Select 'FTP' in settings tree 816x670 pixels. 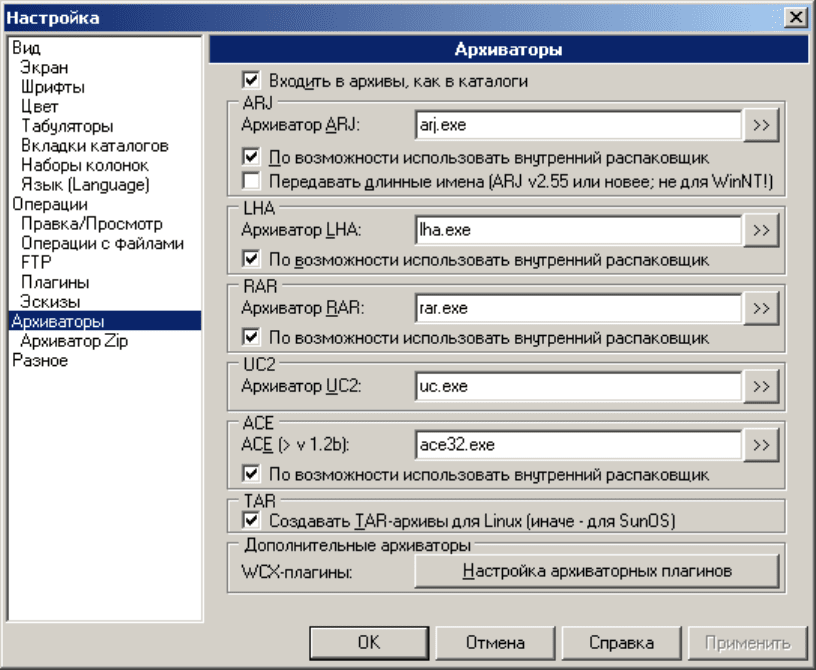[x=36, y=262]
